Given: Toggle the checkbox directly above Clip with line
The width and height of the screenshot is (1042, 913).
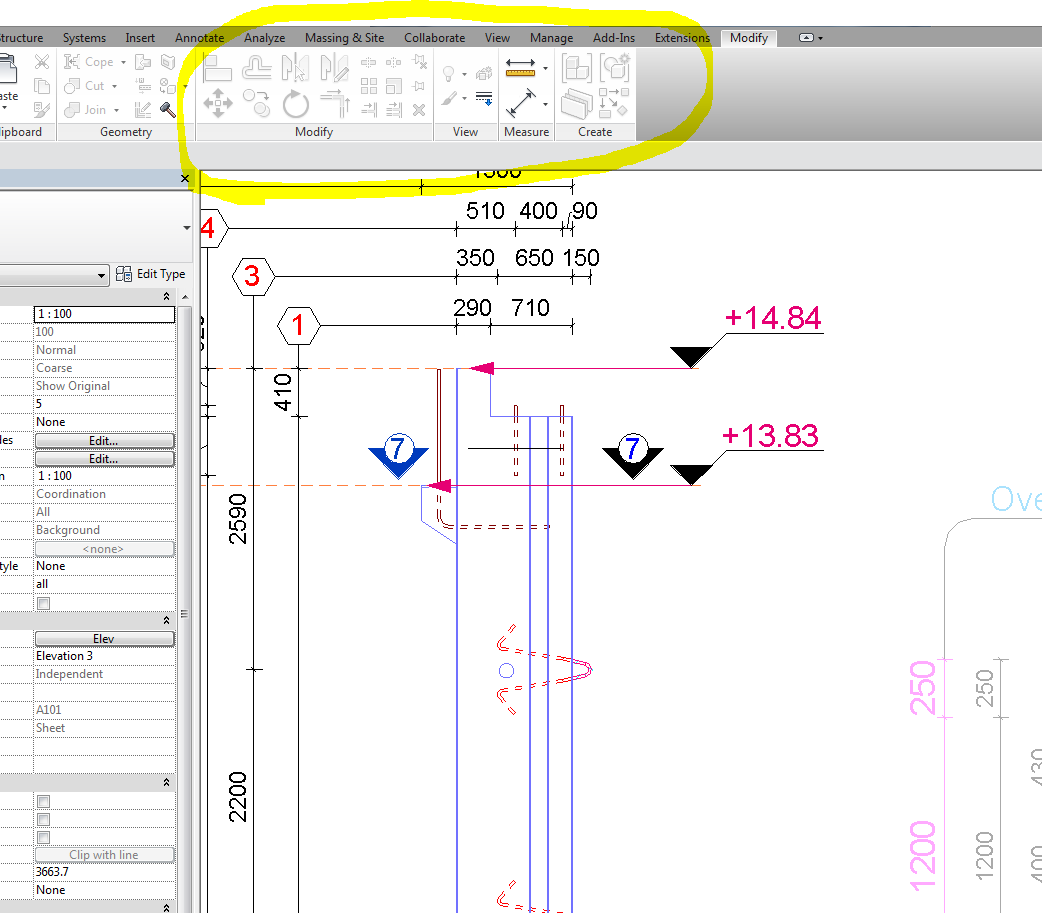Looking at the screenshot, I should click(44, 837).
